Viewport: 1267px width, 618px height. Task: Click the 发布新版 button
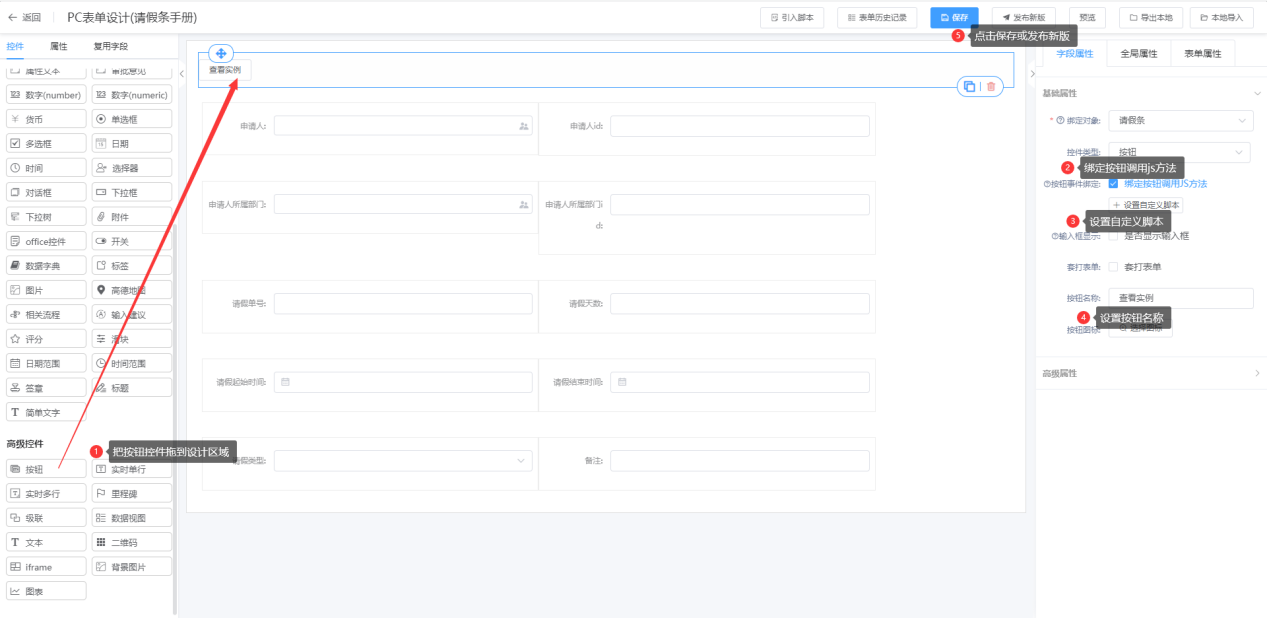pos(1024,17)
